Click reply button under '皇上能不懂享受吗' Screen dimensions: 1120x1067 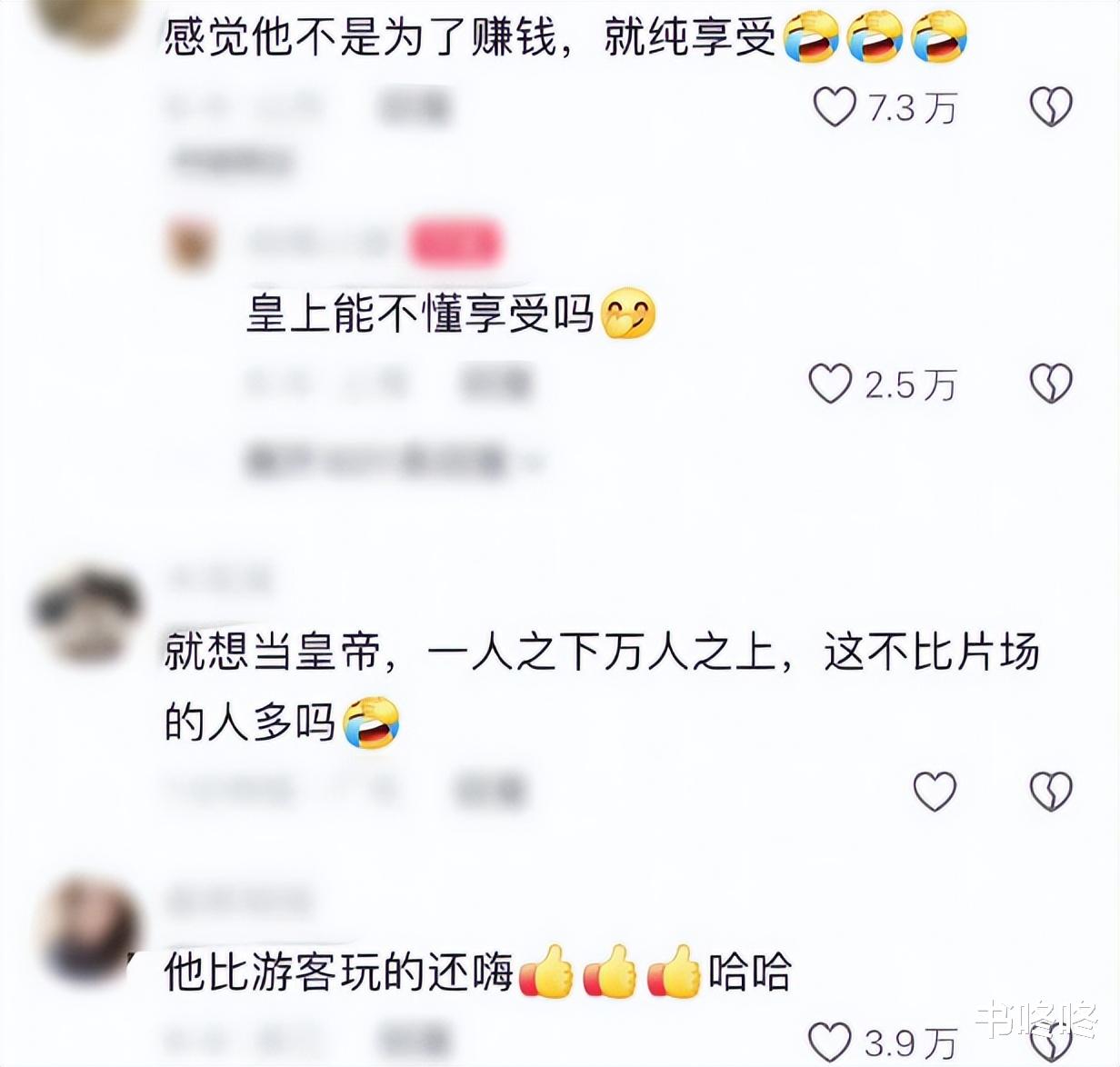click(495, 384)
